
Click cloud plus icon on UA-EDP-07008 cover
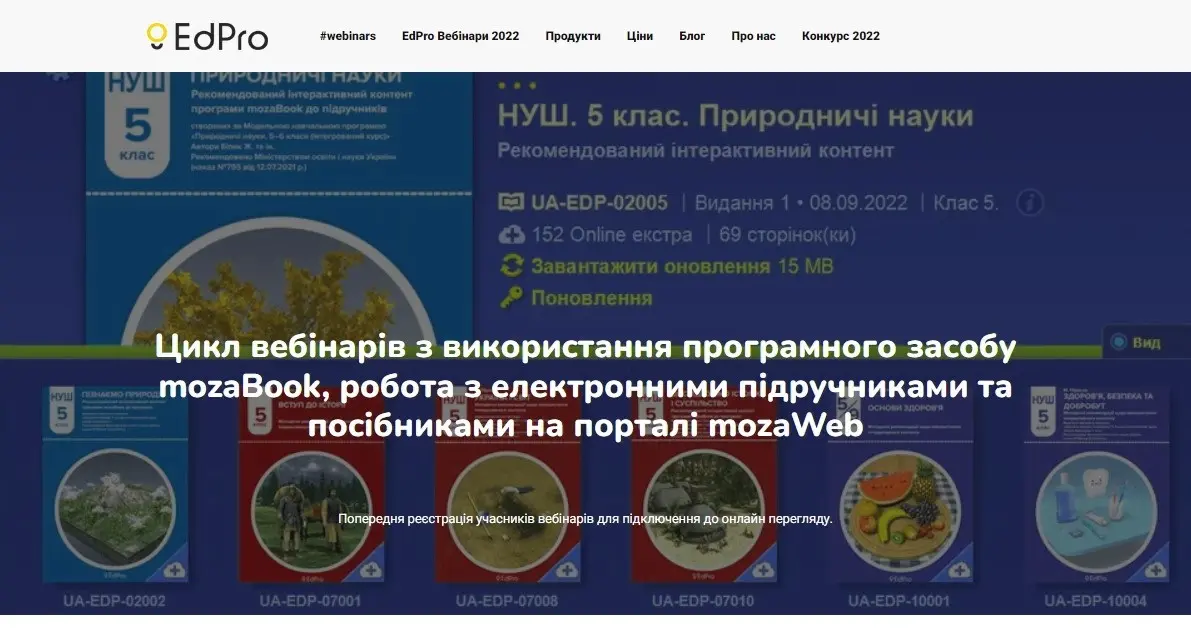(x=567, y=569)
